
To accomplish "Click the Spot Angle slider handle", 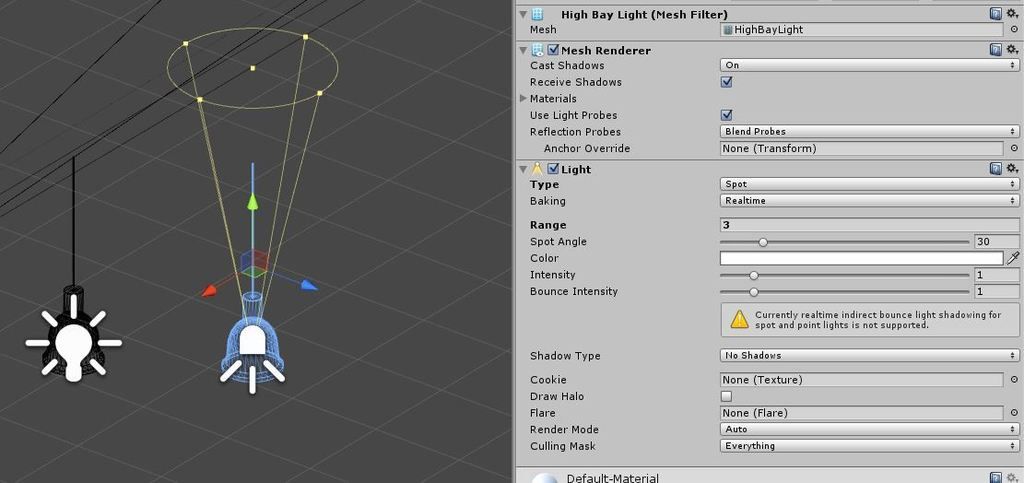I will pyautogui.click(x=762, y=242).
